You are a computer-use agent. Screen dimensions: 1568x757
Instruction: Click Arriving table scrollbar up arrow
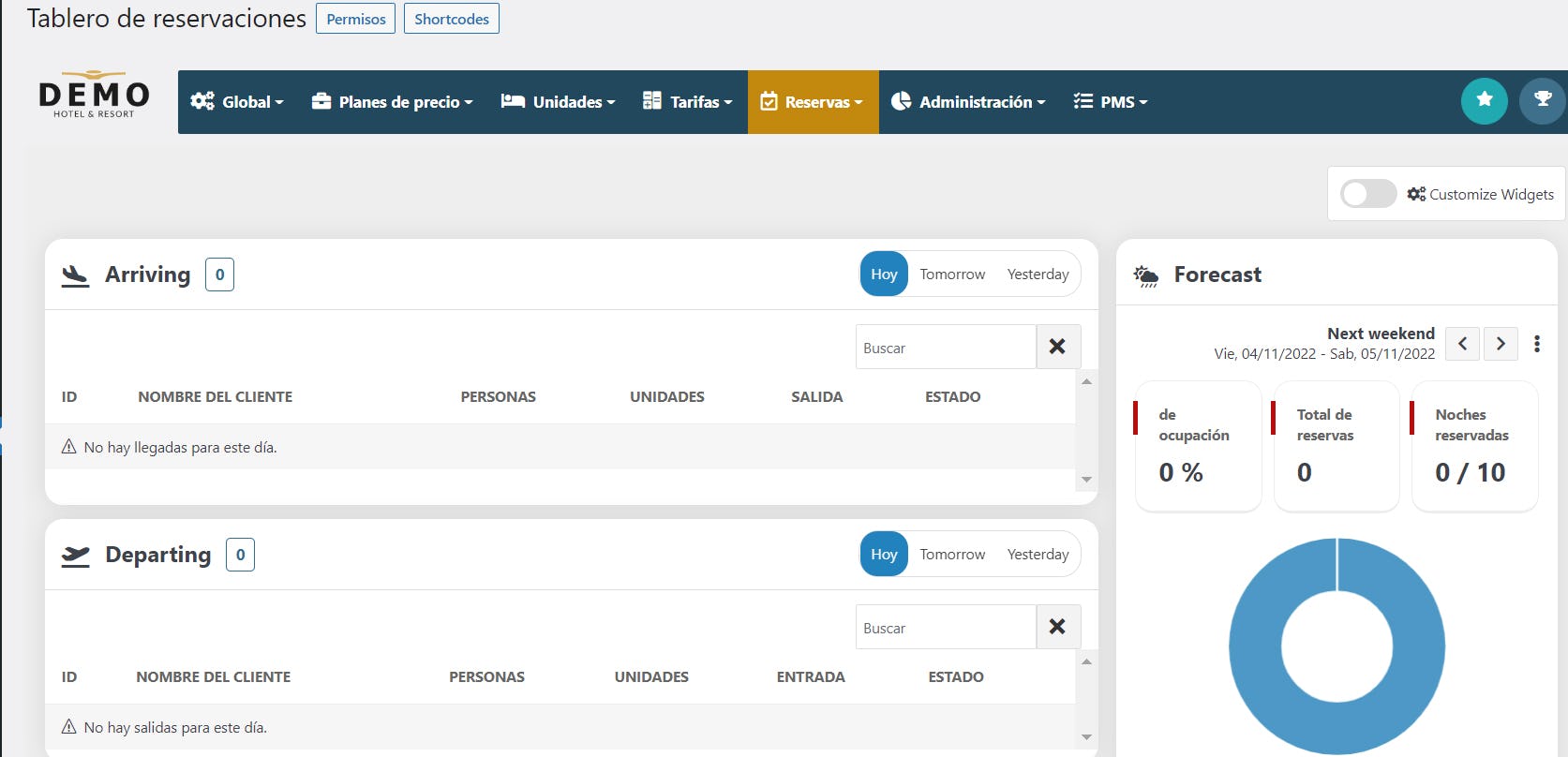tap(1086, 381)
